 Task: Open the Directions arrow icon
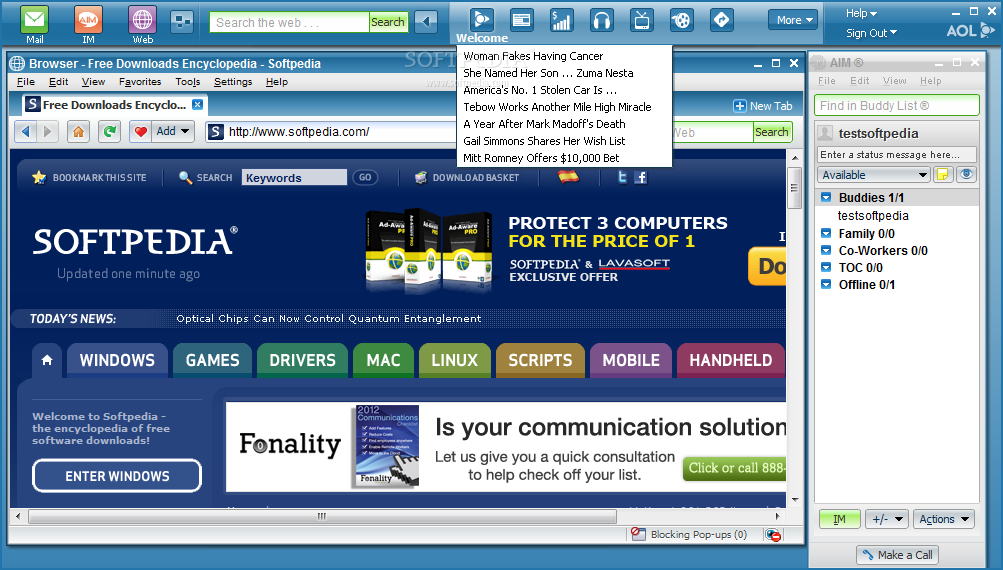point(721,20)
